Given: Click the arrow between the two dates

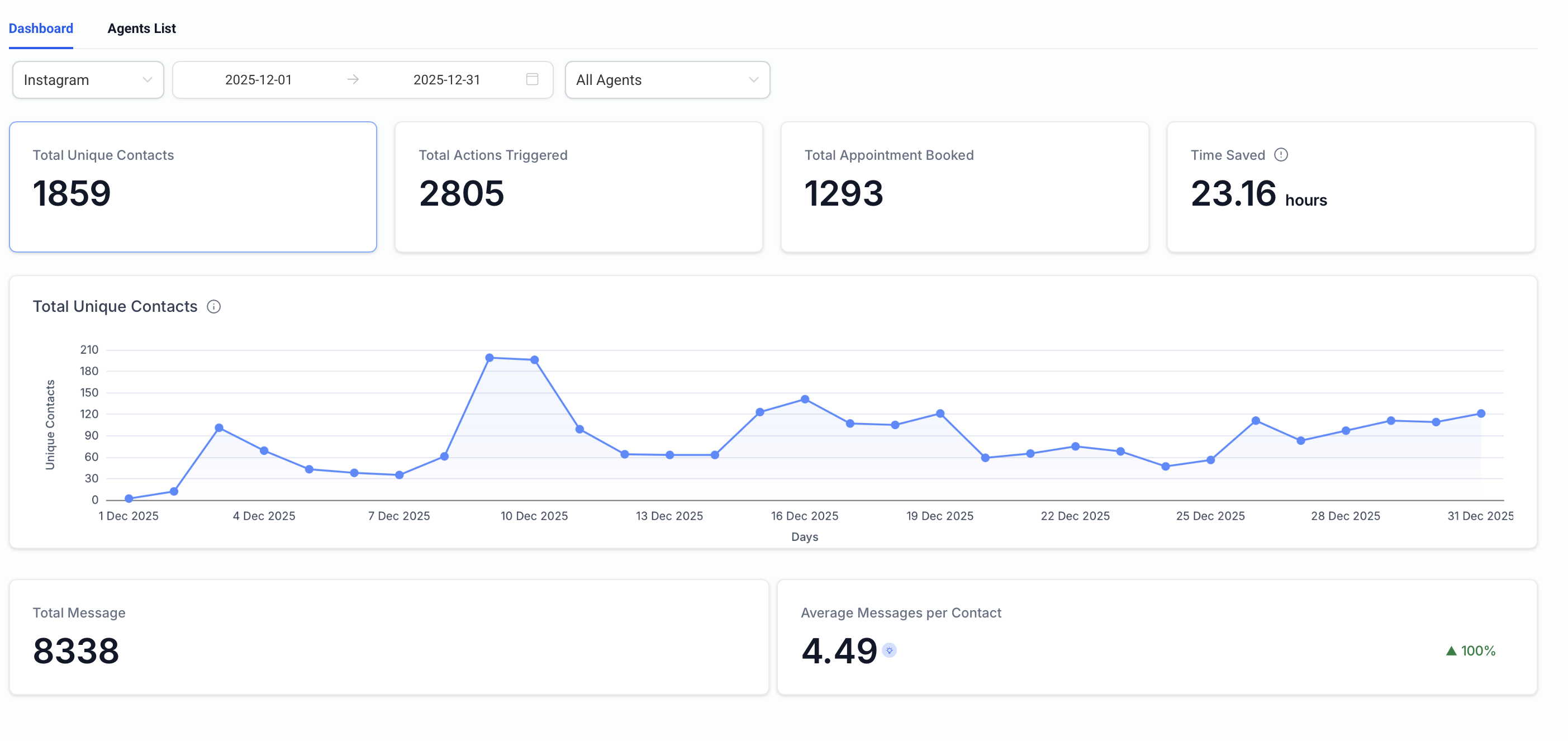Looking at the screenshot, I should 353,79.
